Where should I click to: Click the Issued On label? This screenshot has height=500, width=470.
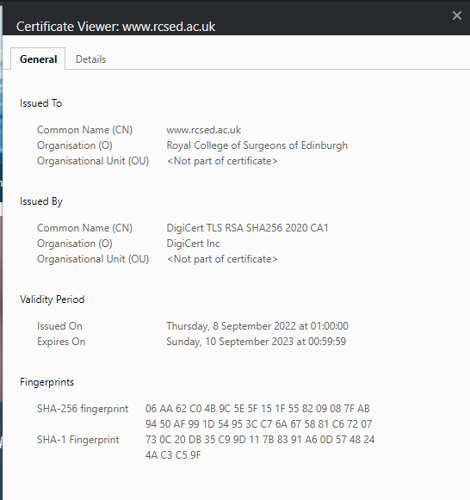(60, 326)
